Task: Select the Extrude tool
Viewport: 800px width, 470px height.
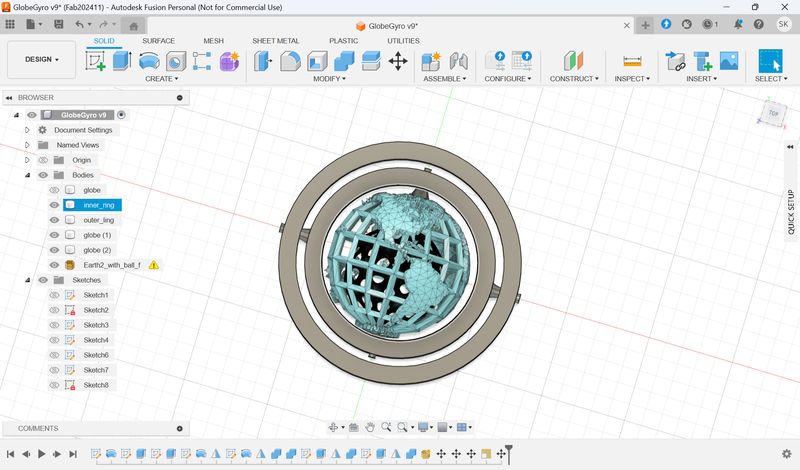Action: coord(122,61)
